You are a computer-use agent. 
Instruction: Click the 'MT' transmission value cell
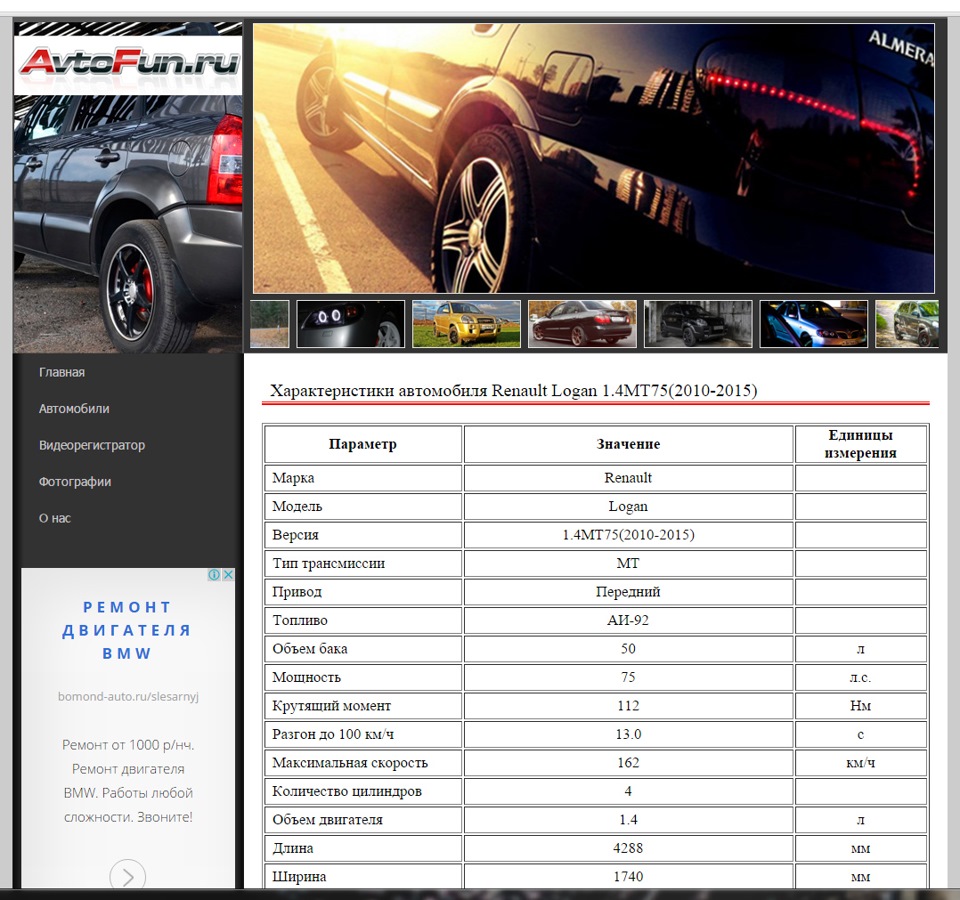coord(628,564)
